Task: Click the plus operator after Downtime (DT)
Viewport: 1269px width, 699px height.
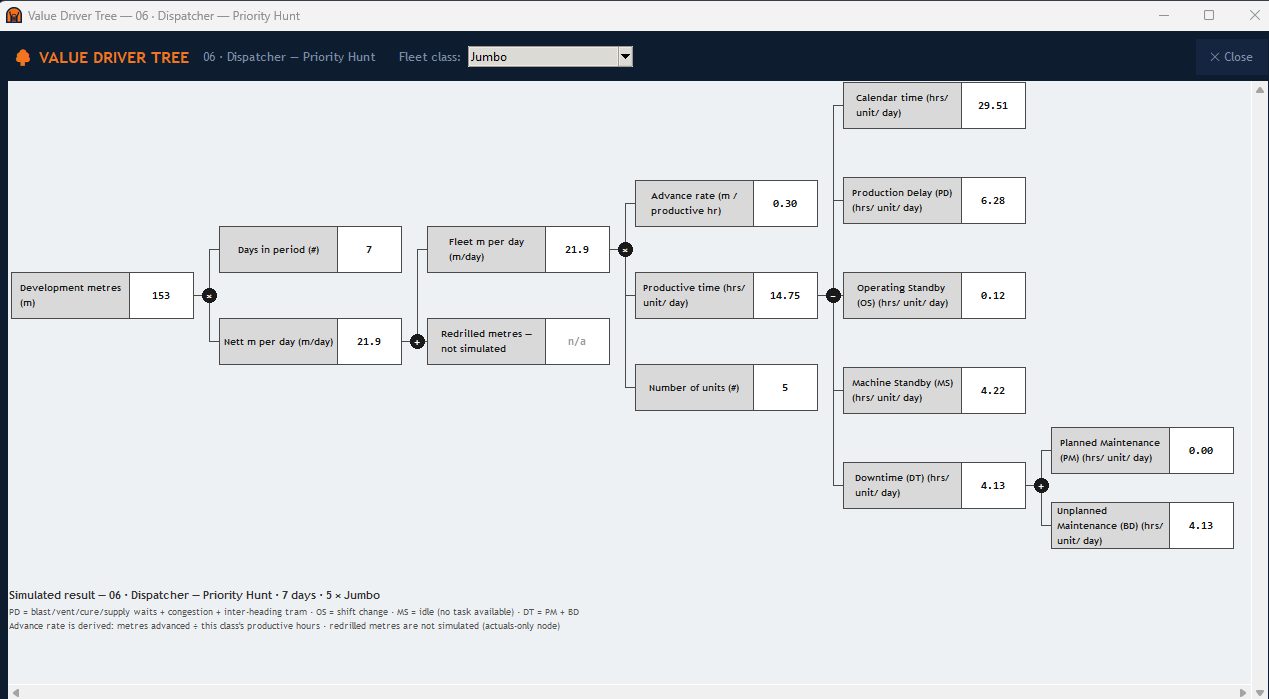Action: click(x=1041, y=485)
